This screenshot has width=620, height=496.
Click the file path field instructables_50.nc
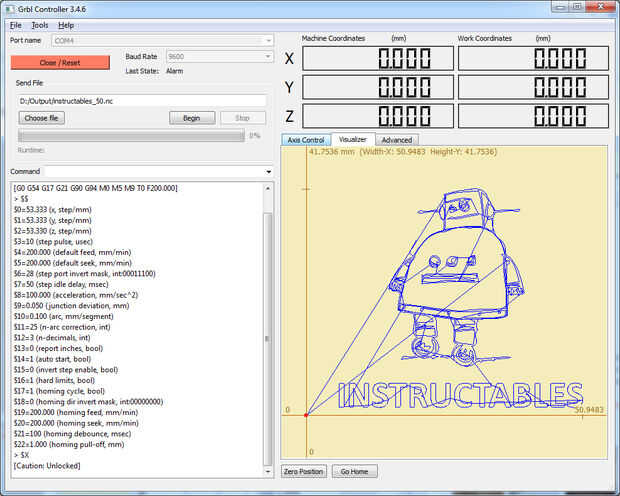142,101
